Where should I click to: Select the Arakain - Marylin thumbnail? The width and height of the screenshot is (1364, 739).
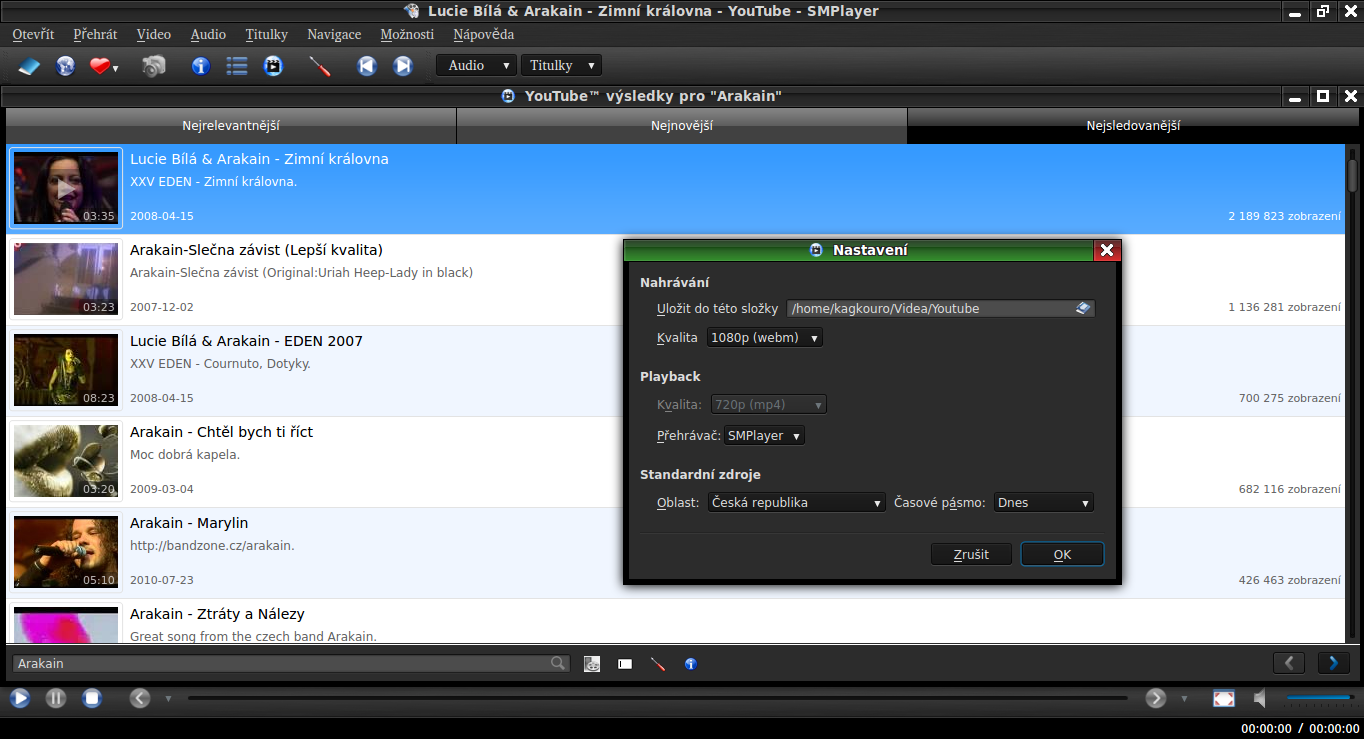click(66, 552)
